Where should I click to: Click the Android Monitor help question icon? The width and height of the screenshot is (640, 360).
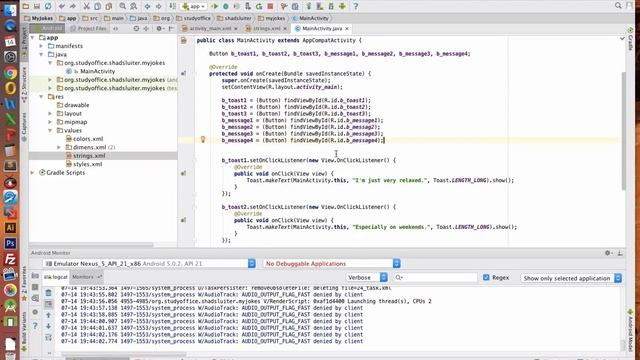click(35, 326)
